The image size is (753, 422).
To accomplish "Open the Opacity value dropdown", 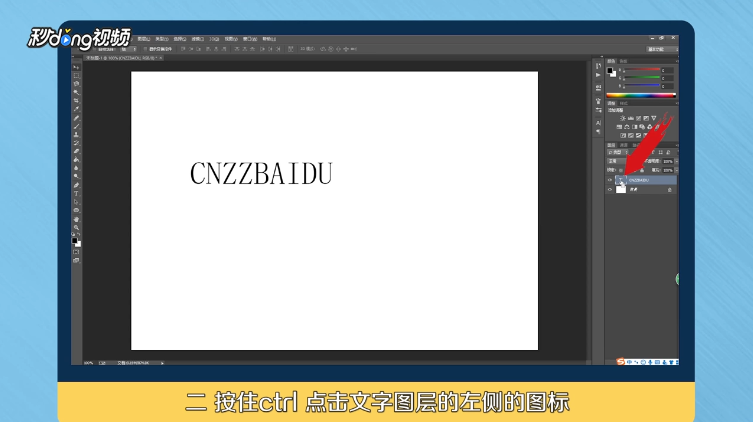I will click(x=677, y=161).
